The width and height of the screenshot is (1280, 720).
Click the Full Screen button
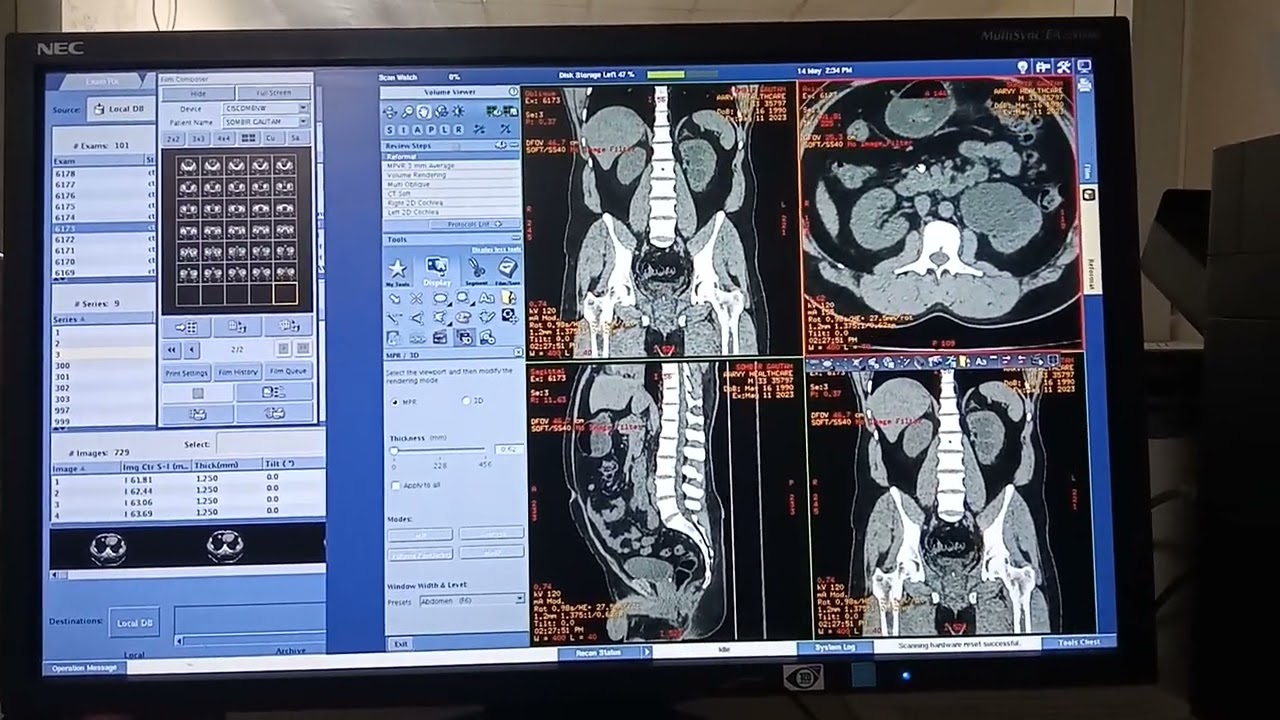273,93
